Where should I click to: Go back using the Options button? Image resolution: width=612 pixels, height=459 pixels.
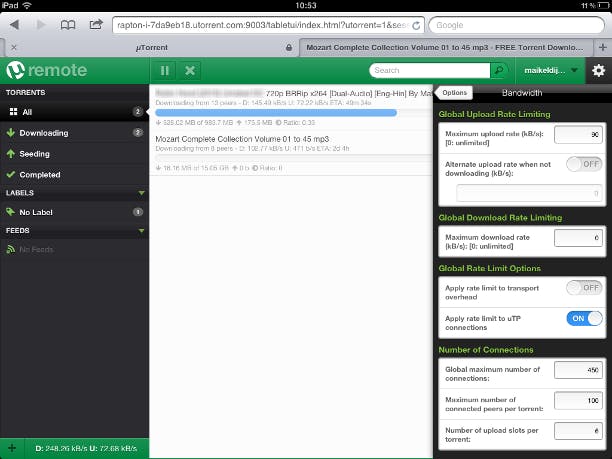[x=454, y=93]
